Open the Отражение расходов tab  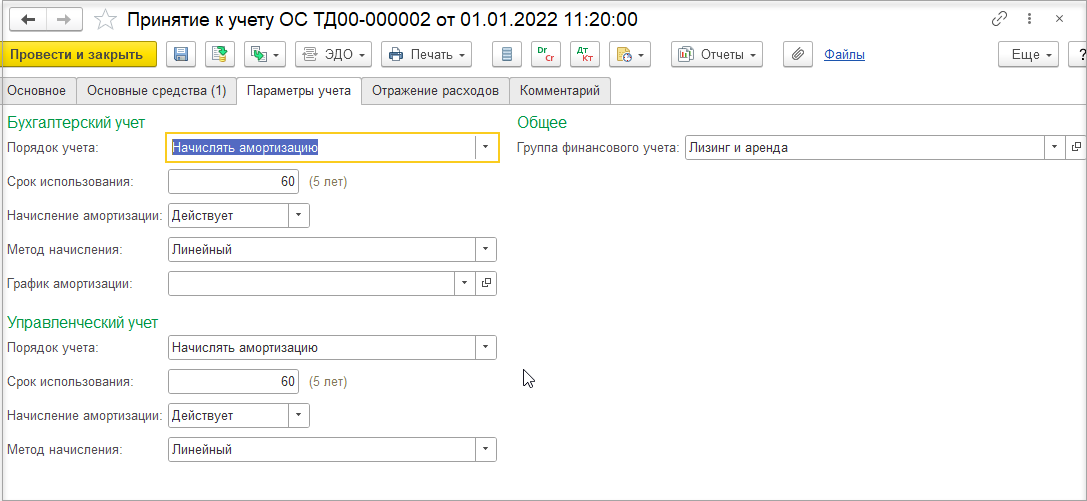[x=435, y=91]
